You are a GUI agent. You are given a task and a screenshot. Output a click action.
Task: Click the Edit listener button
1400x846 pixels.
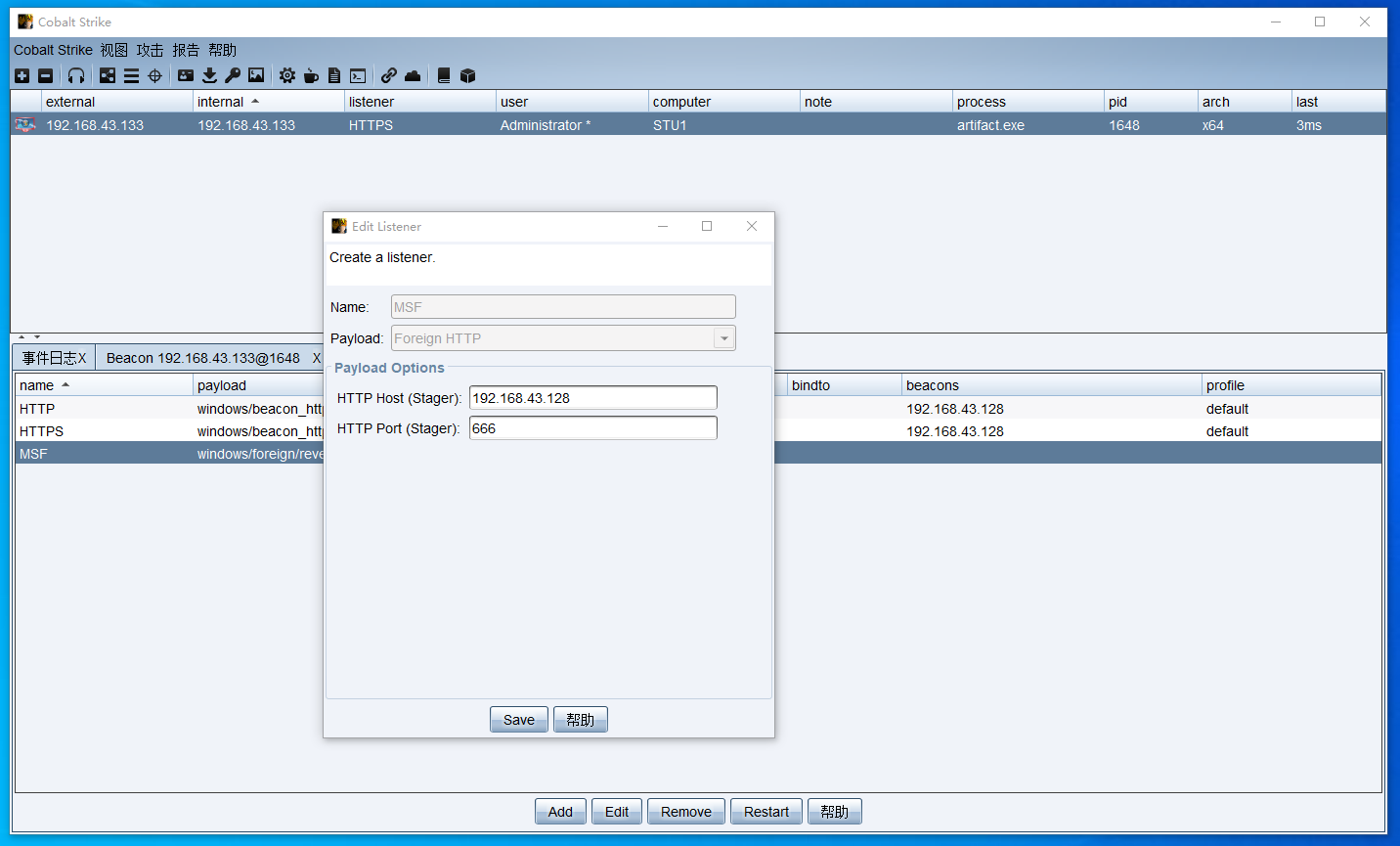pos(617,812)
